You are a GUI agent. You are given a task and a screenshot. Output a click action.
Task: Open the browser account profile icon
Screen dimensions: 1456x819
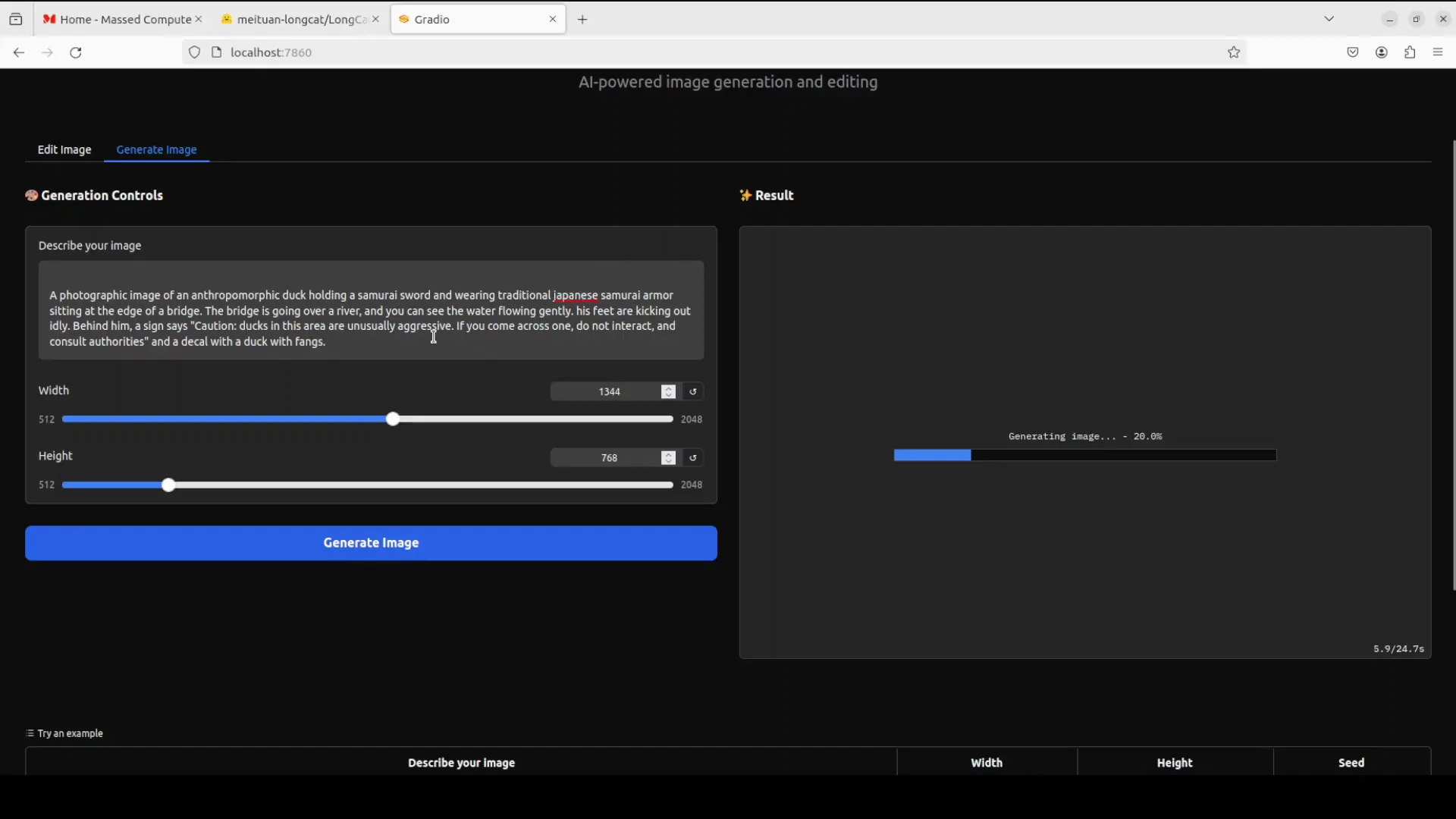pos(1382,52)
